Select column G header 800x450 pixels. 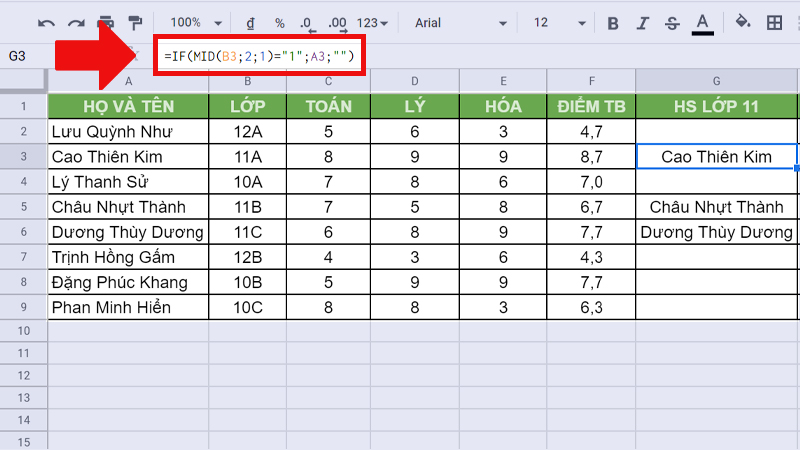tap(716, 81)
